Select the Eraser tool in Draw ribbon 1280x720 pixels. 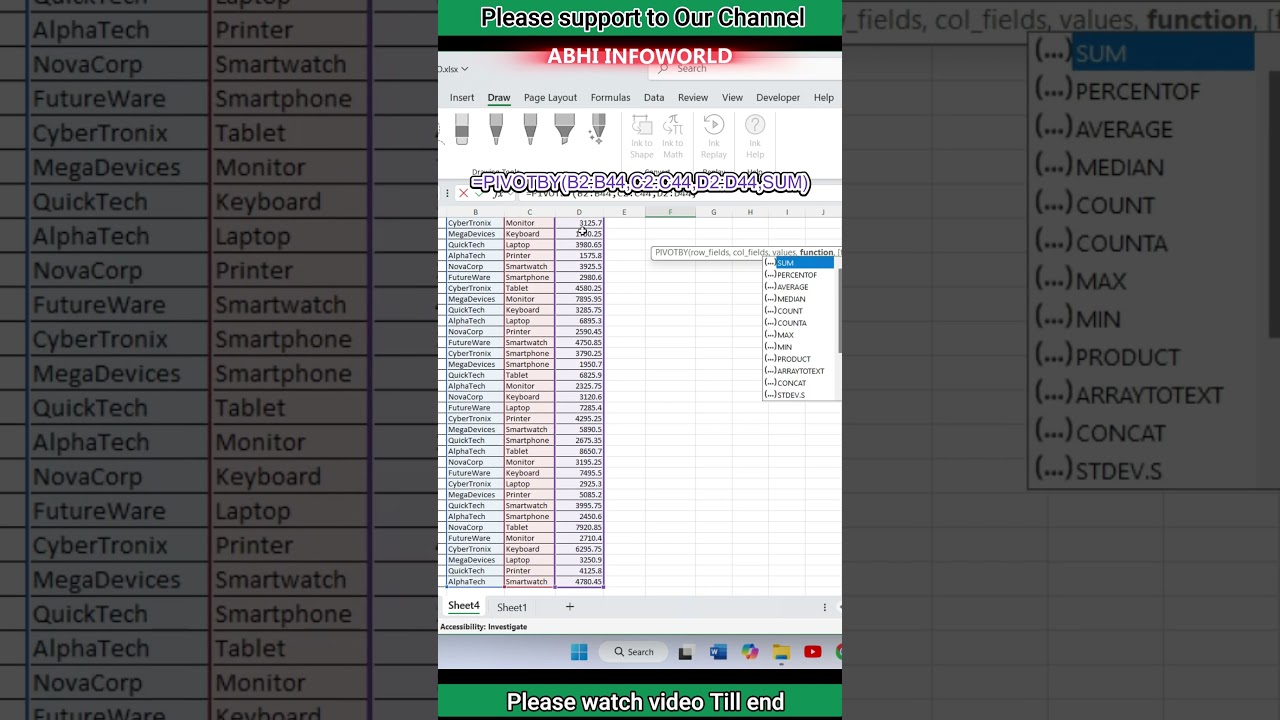[461, 130]
